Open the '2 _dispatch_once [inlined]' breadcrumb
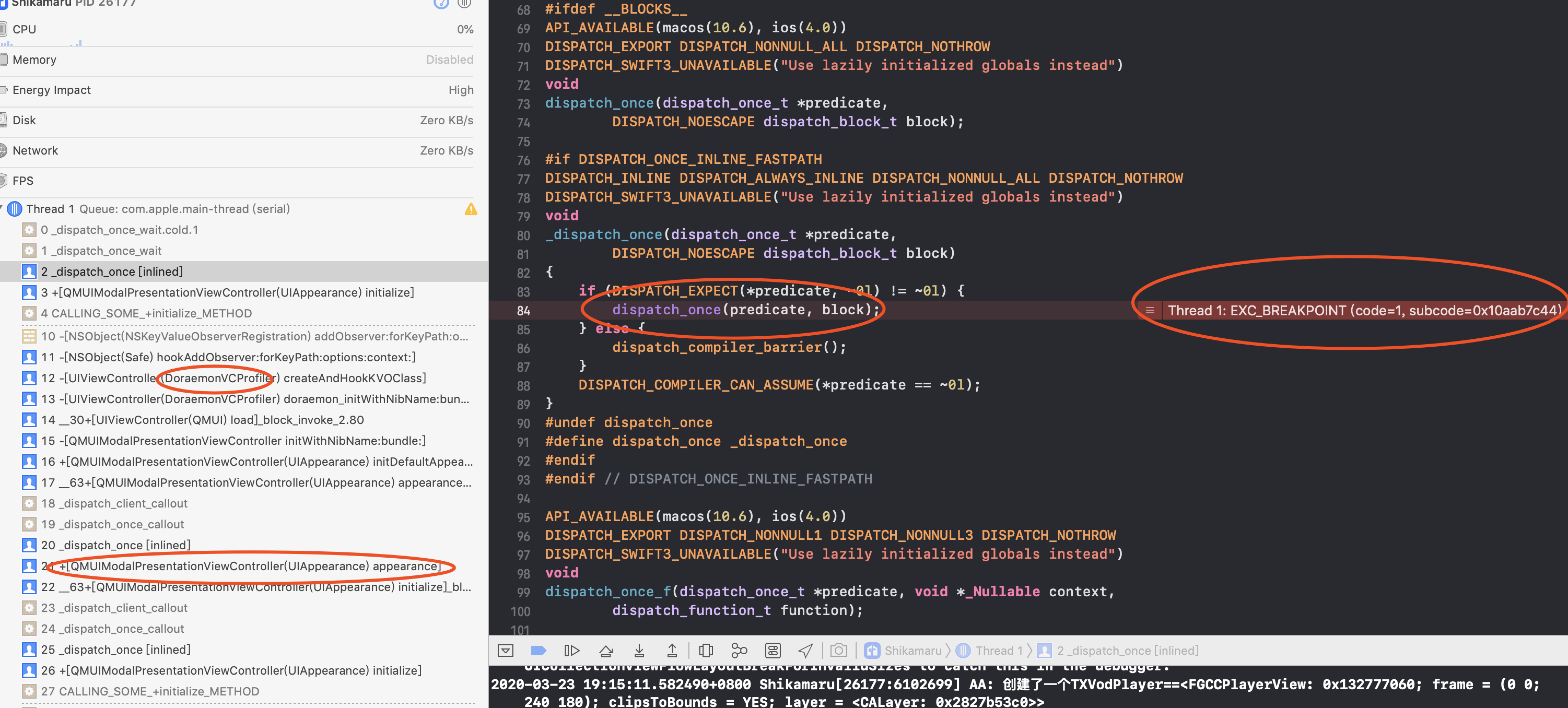This screenshot has height=708, width=1568. pos(1118,651)
